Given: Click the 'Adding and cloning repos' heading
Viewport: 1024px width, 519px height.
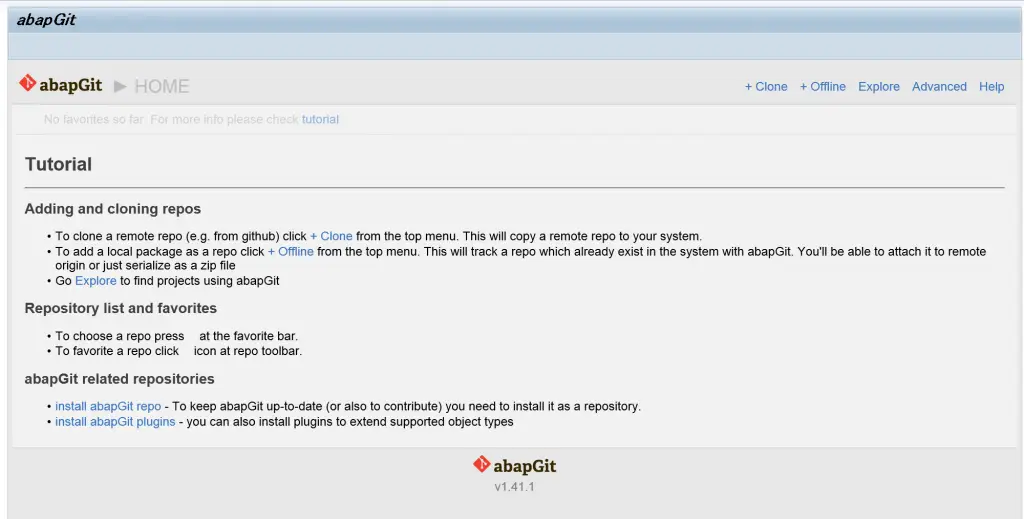Looking at the screenshot, I should (x=112, y=209).
